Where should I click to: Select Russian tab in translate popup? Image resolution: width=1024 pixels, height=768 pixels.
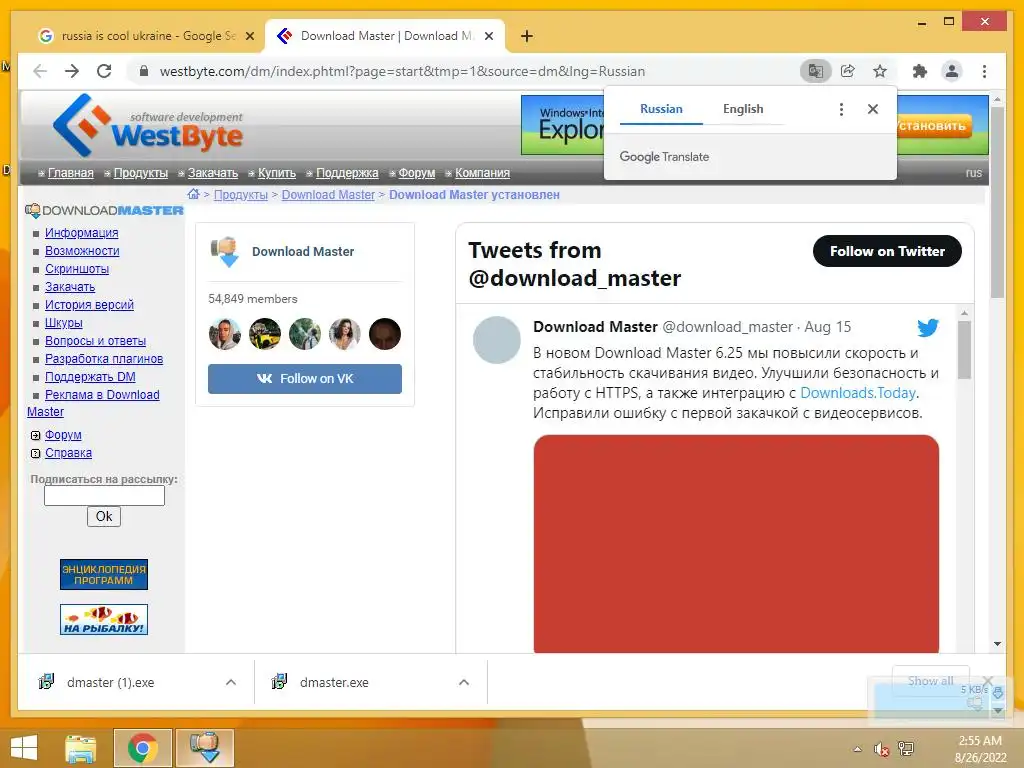(661, 109)
